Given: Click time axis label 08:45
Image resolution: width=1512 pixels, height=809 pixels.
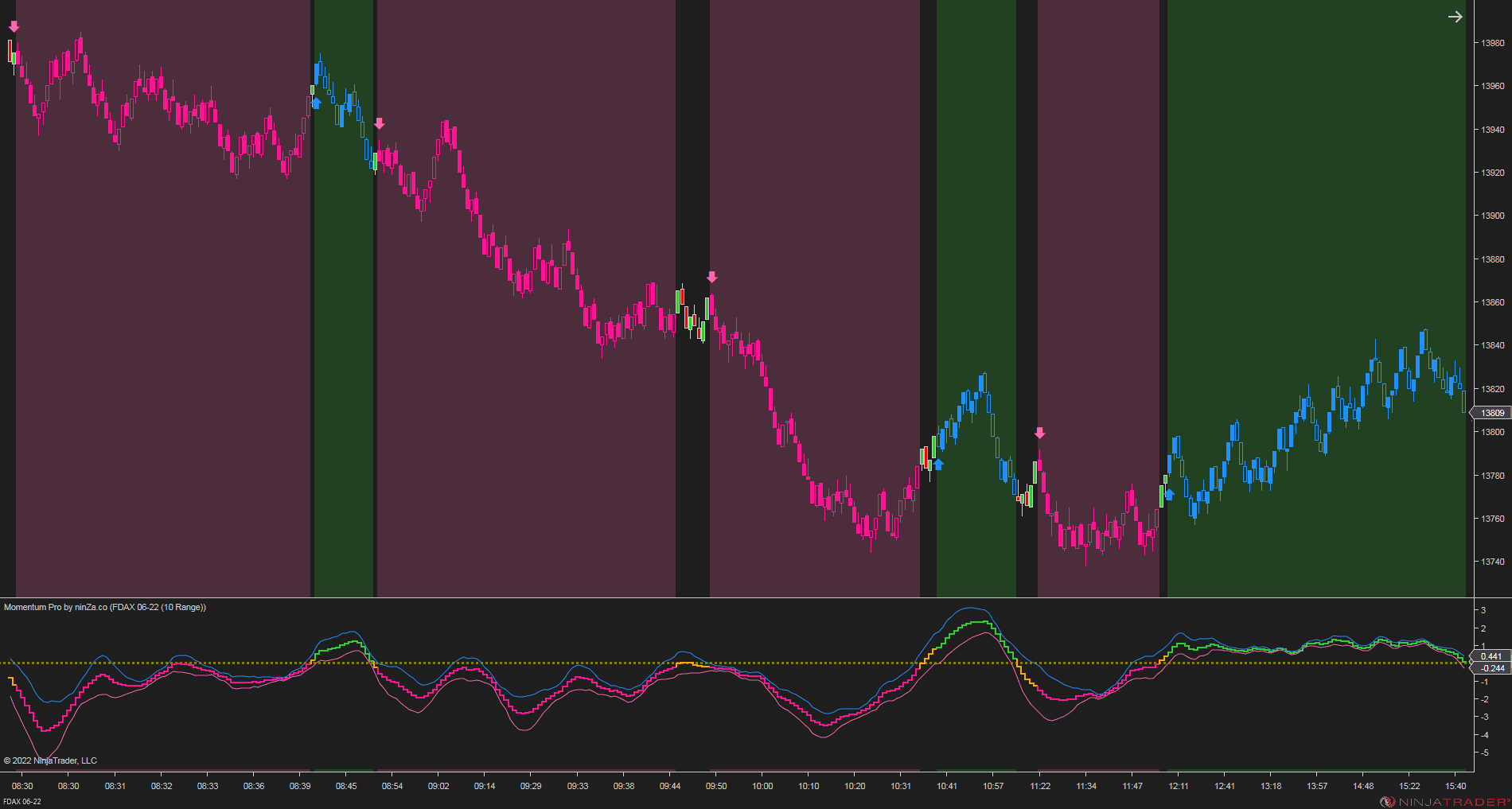Looking at the screenshot, I should tap(346, 786).
